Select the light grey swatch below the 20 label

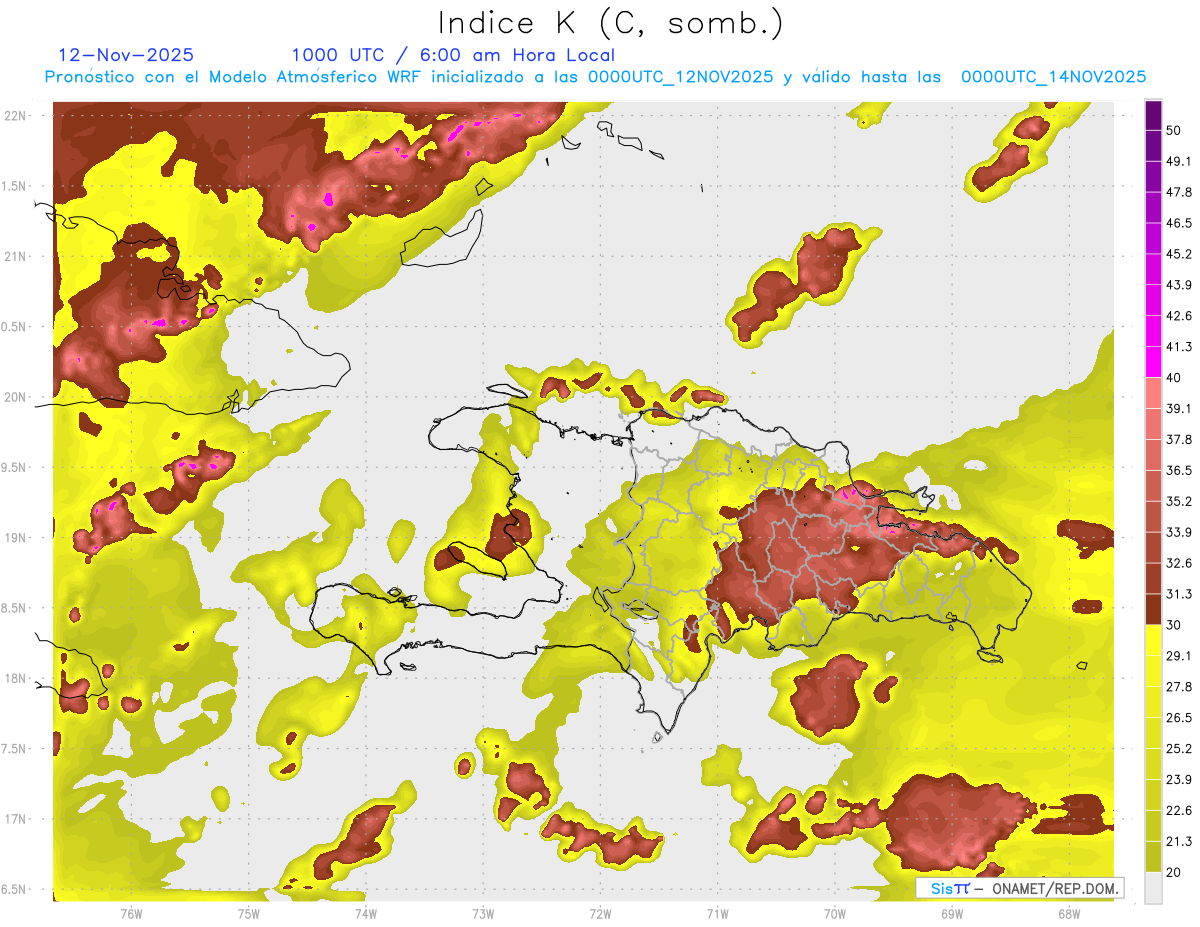click(1153, 887)
